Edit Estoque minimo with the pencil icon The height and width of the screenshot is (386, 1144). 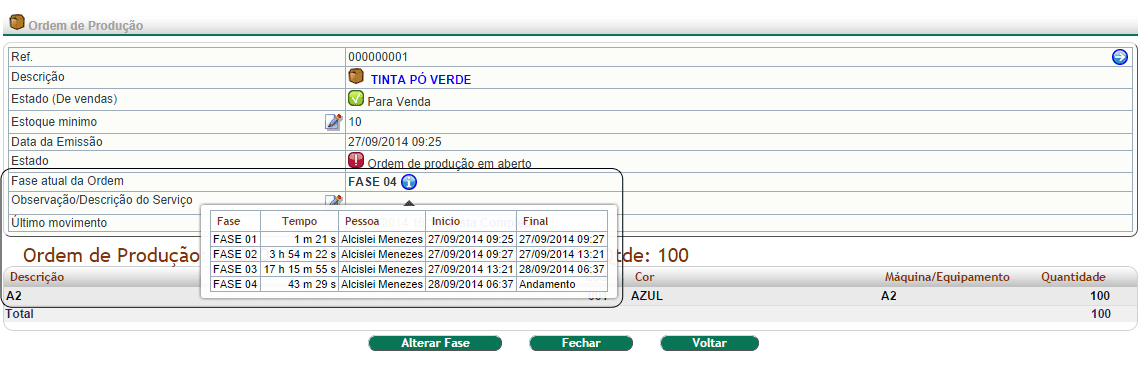(333, 122)
